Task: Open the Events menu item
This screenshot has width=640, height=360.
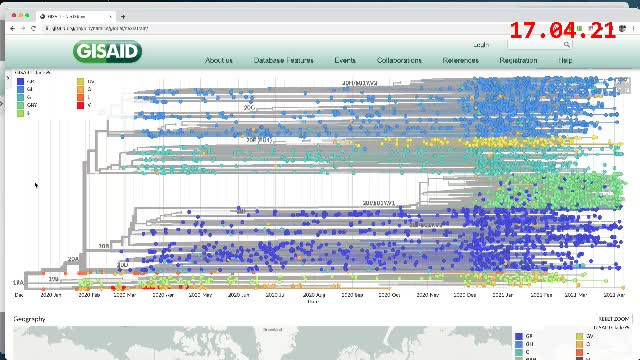Action: (x=345, y=60)
